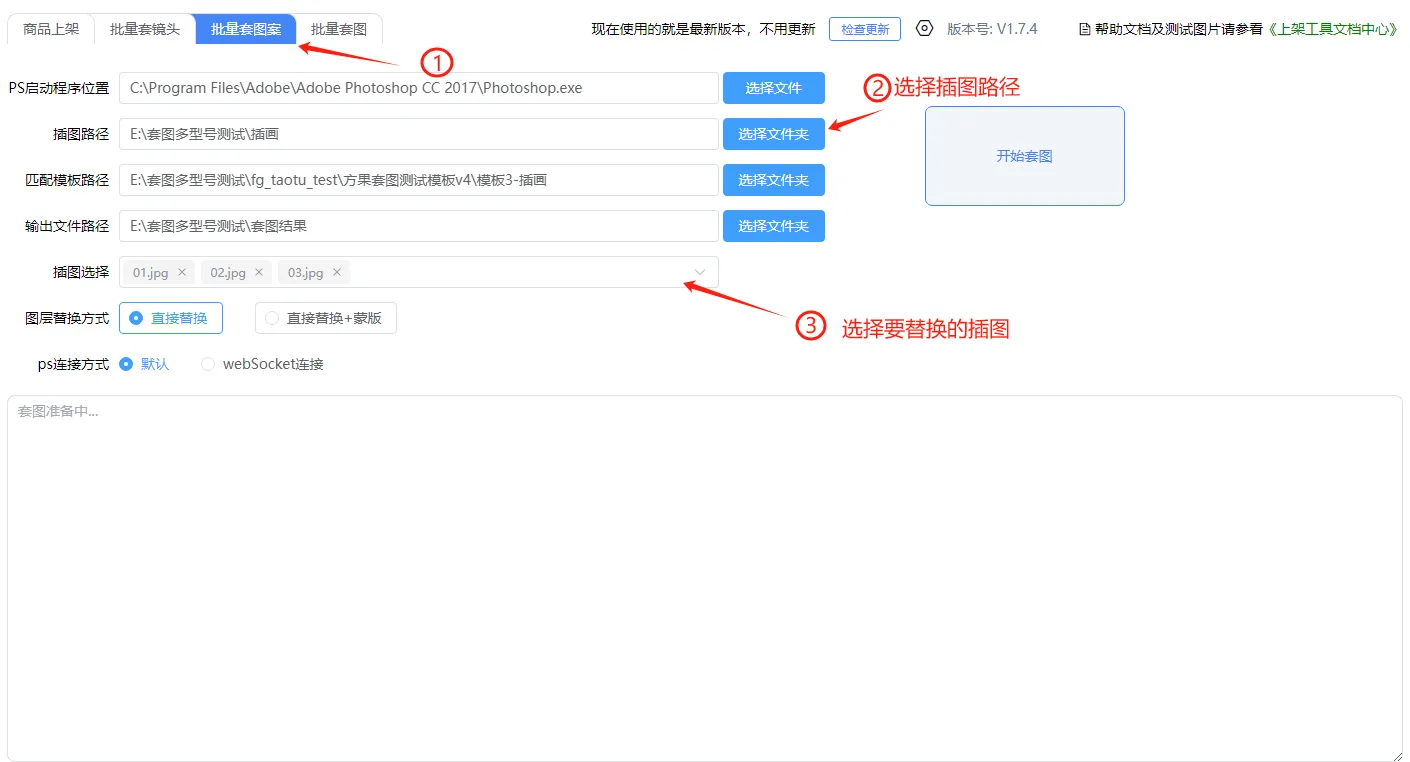Remove the 02.jpg tag
Viewport: 1410px width, 762px height.
point(260,272)
